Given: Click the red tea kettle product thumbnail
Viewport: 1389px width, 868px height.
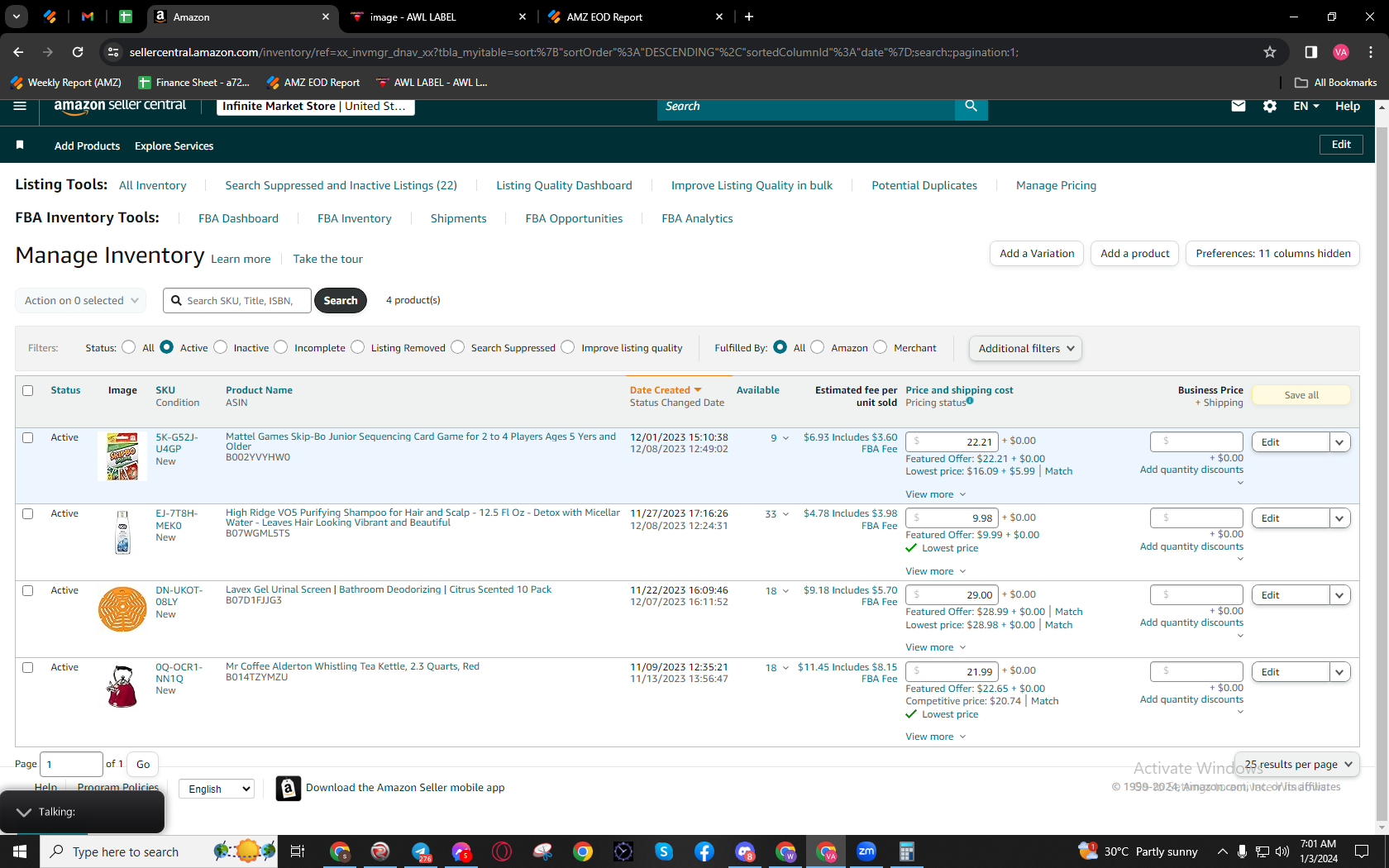Looking at the screenshot, I should point(122,686).
